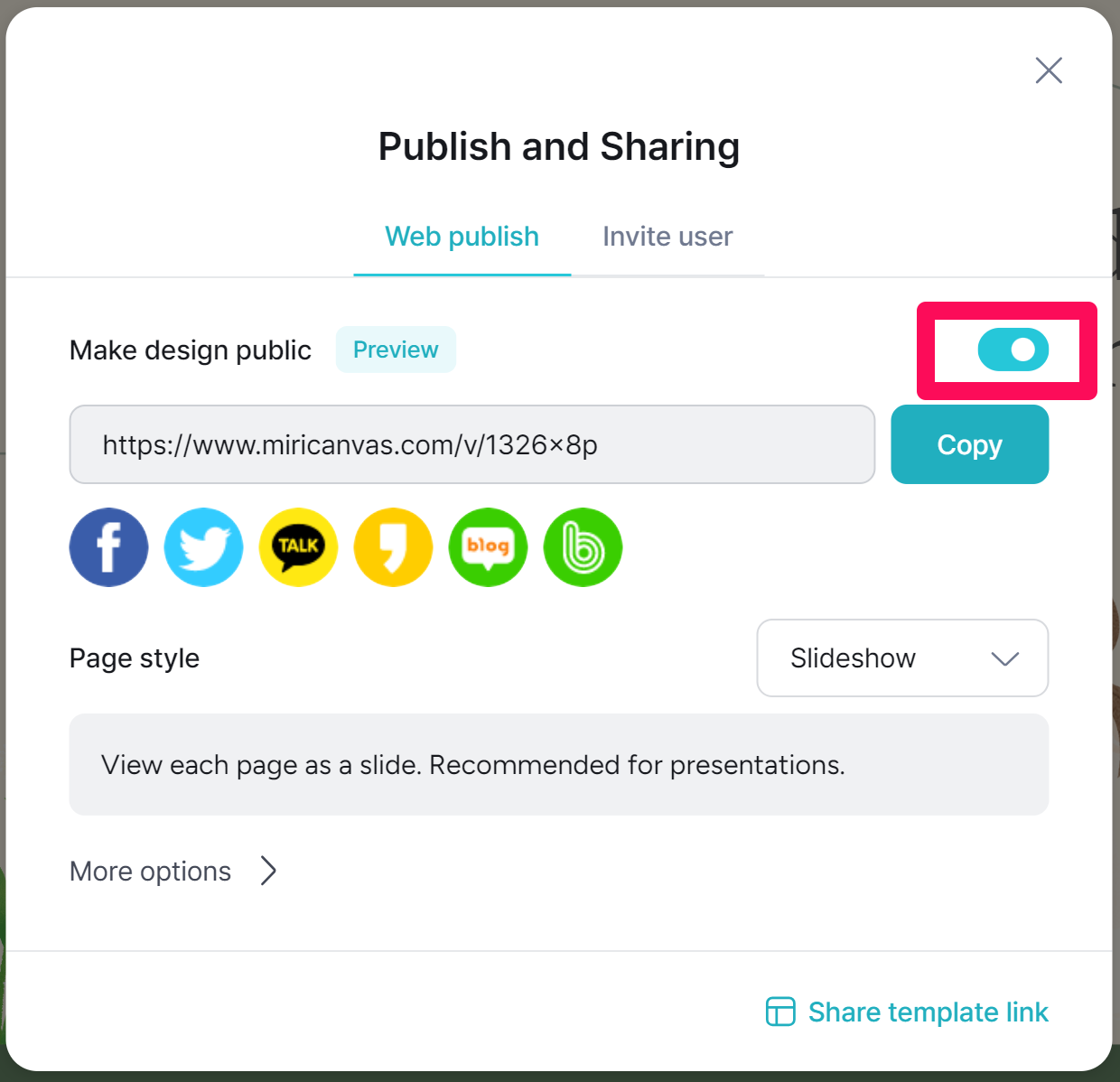Share through the green Band icon
The image size is (1120, 1082).
(583, 547)
